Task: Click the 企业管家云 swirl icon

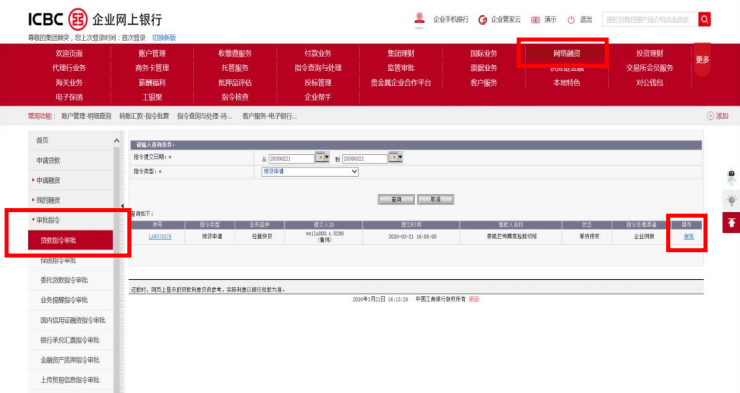Action: [482, 20]
